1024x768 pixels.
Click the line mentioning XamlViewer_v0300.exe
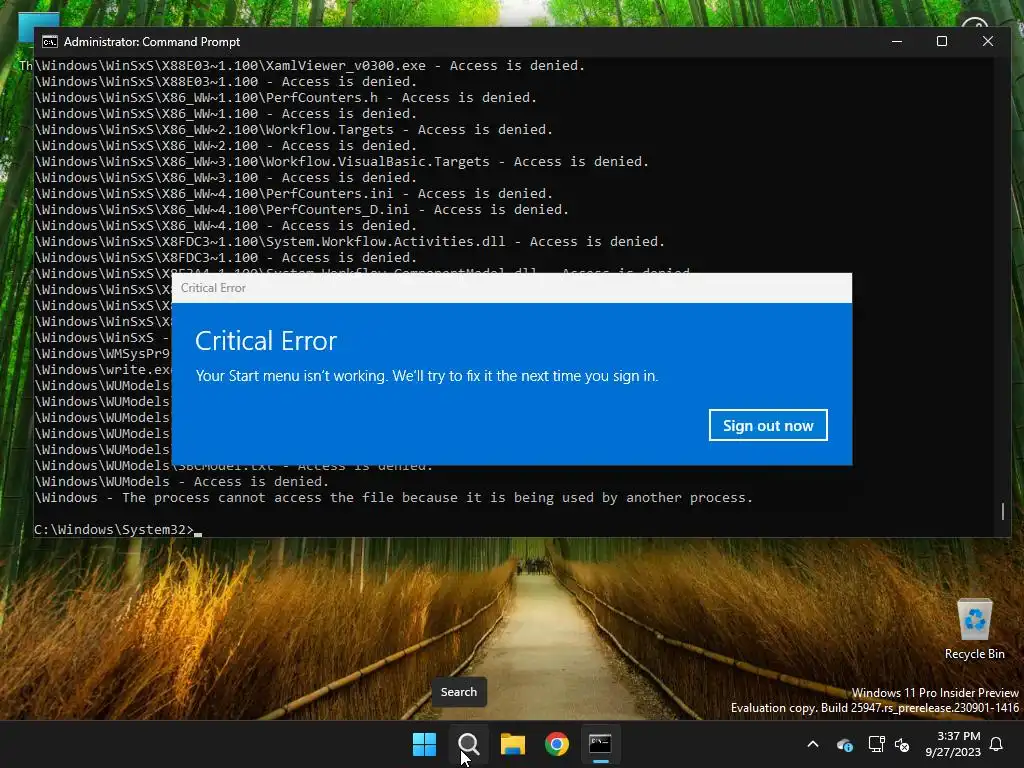point(310,65)
